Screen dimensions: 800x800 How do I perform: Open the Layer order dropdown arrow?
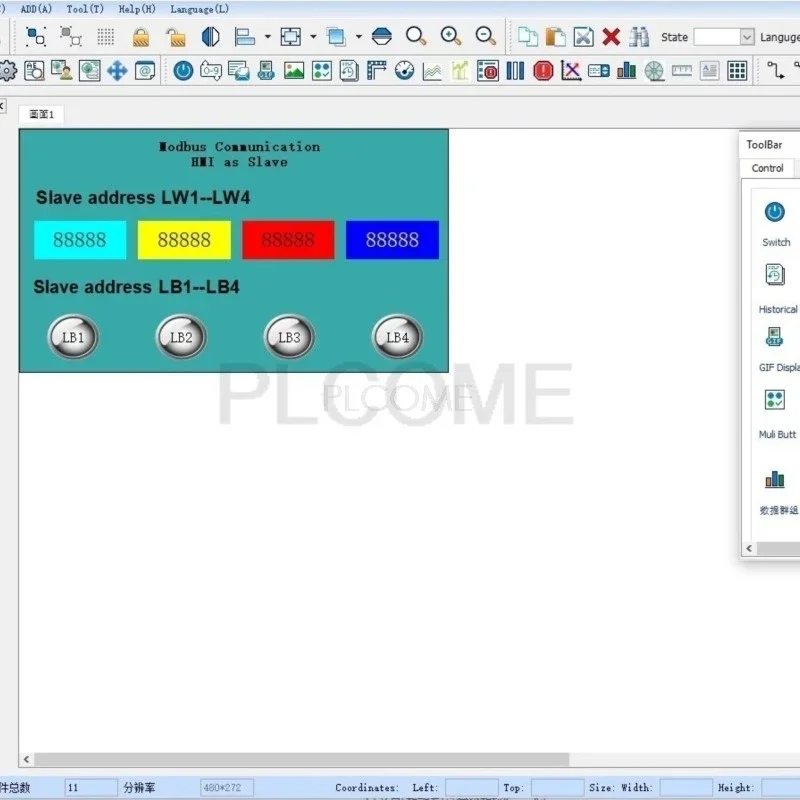pos(359,37)
